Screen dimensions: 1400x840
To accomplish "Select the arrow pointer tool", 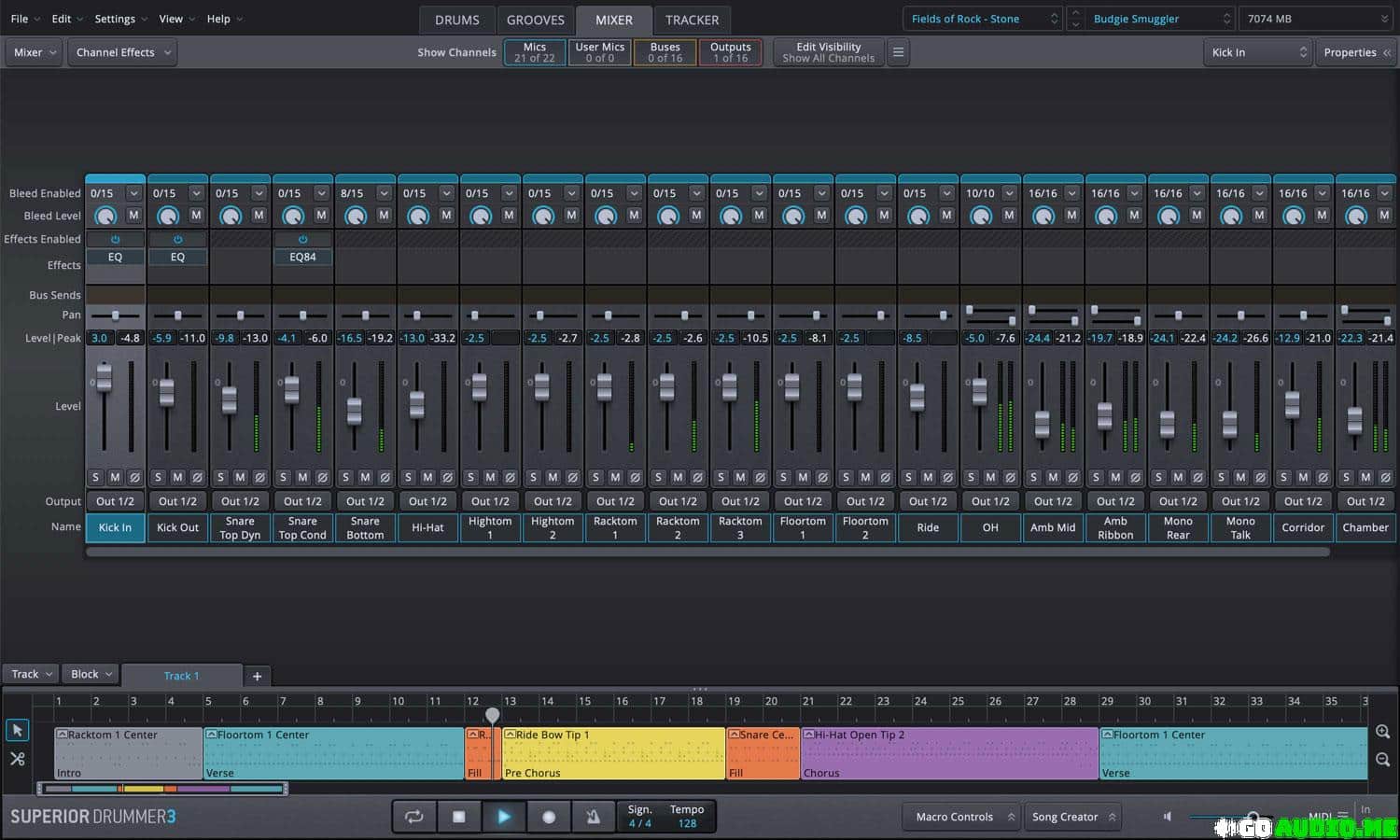I will click(17, 730).
